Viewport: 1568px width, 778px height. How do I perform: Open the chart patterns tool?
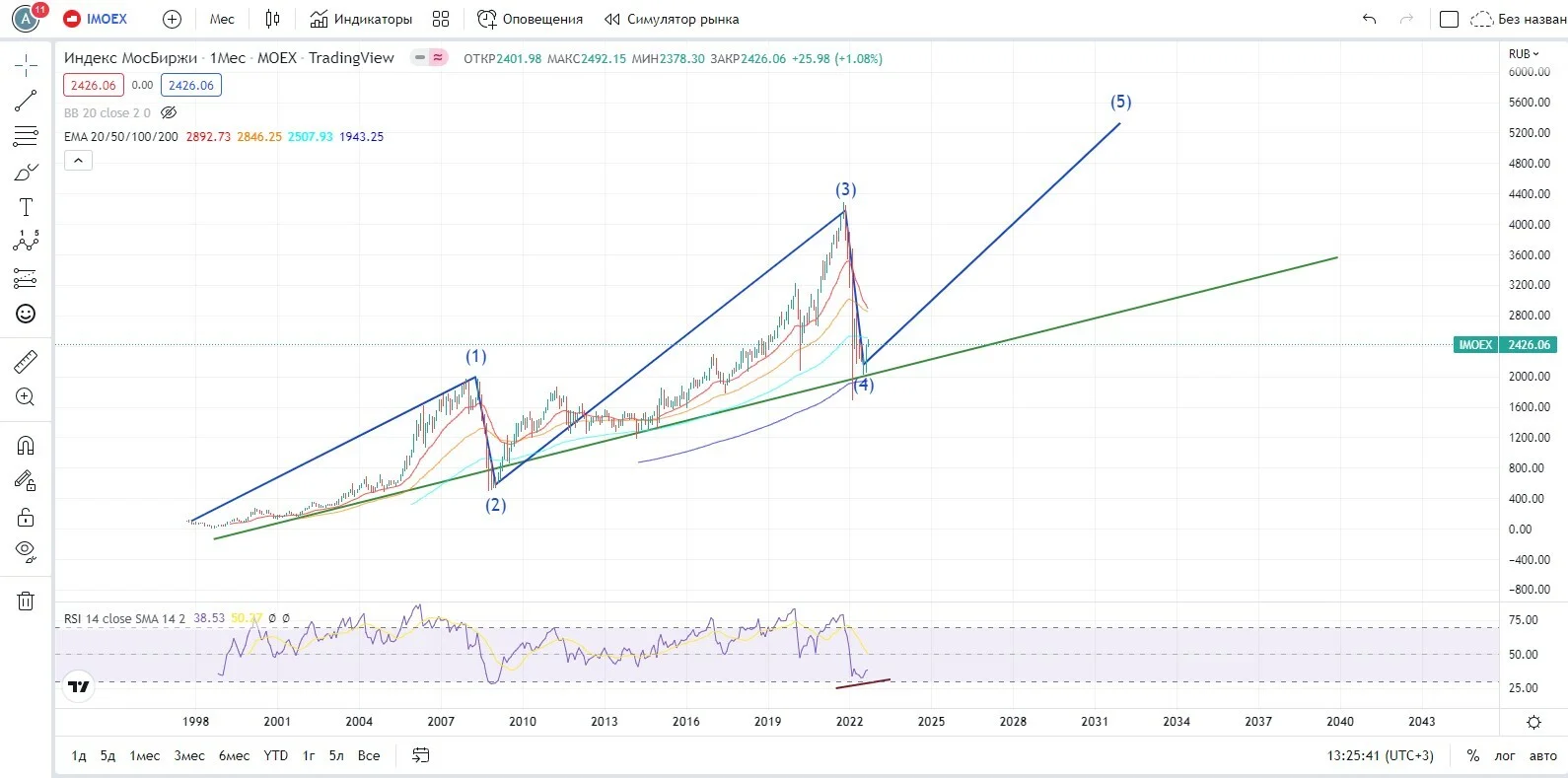tap(26, 242)
